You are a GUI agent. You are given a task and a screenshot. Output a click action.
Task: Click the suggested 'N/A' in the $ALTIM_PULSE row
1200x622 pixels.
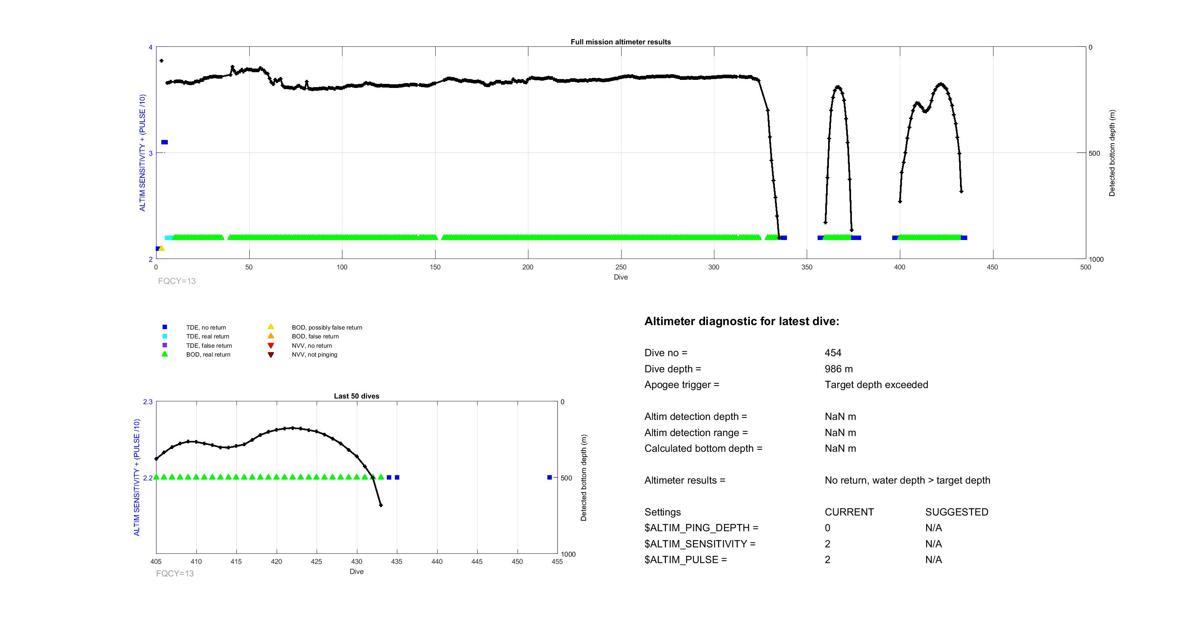934,560
